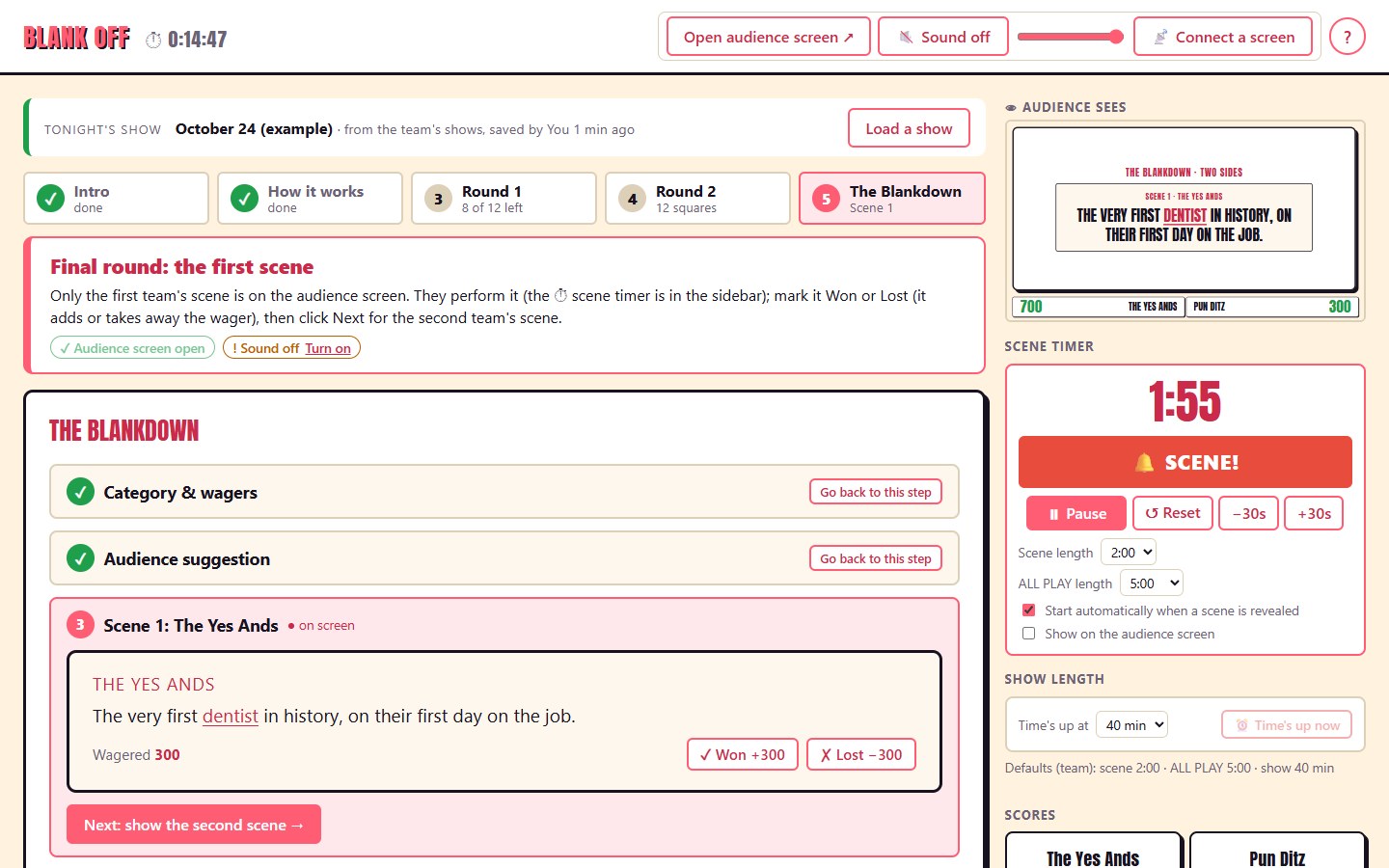Switch to the How it works tab
Viewport: 1389px width, 868px height.
(310, 199)
